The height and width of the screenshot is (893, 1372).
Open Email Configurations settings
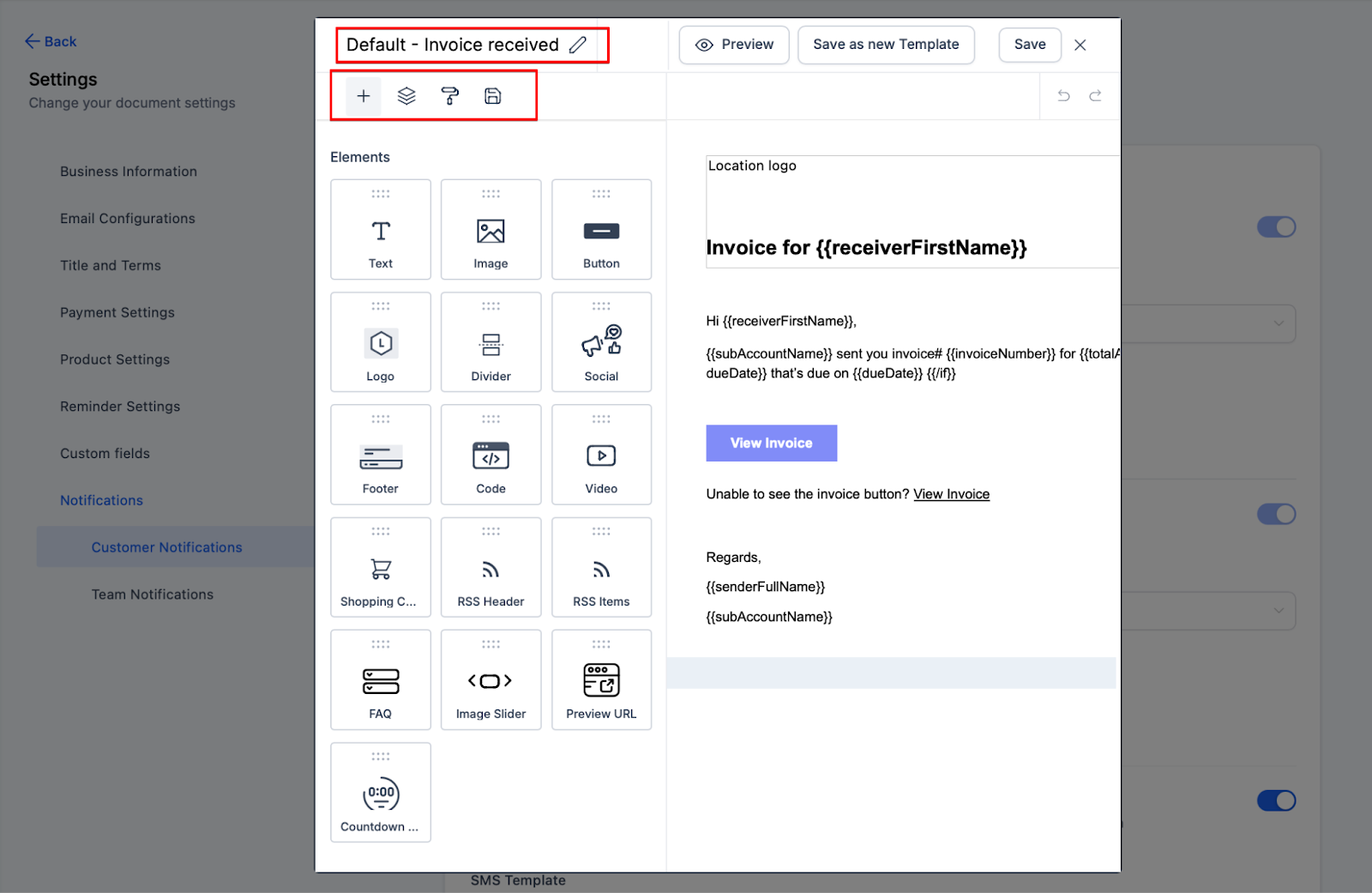tap(128, 219)
